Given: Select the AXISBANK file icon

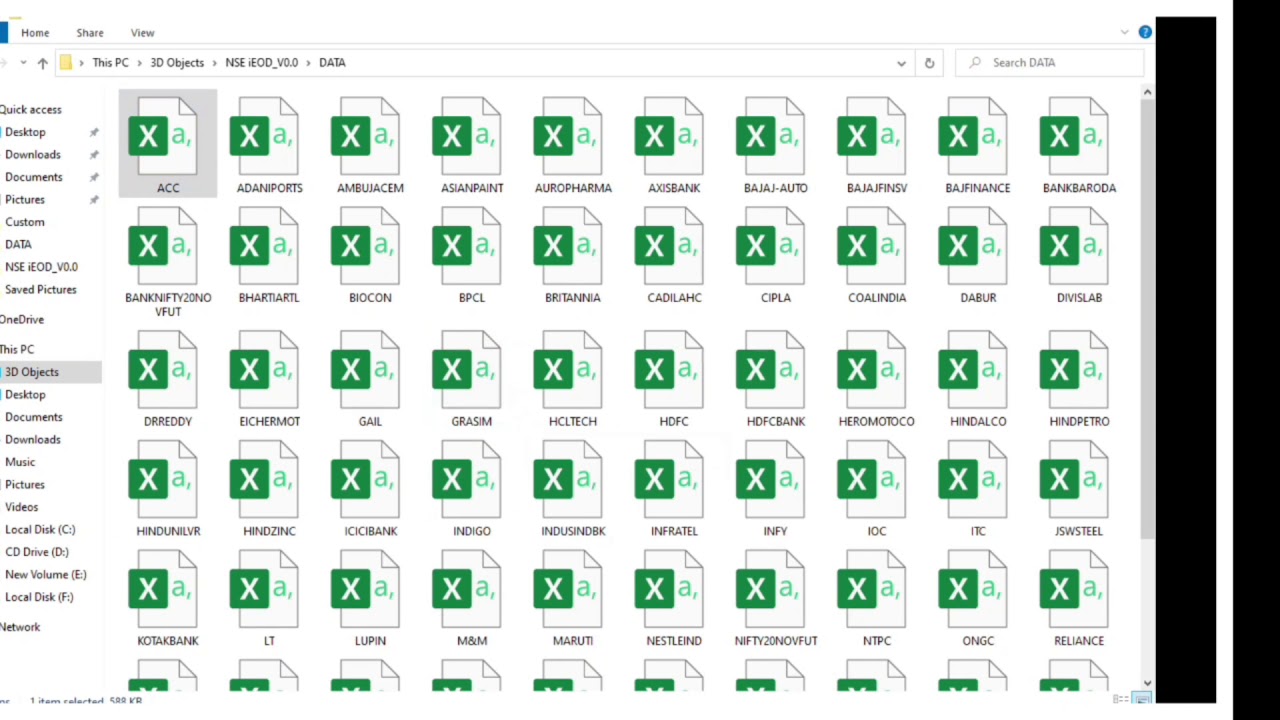Looking at the screenshot, I should click(x=668, y=135).
